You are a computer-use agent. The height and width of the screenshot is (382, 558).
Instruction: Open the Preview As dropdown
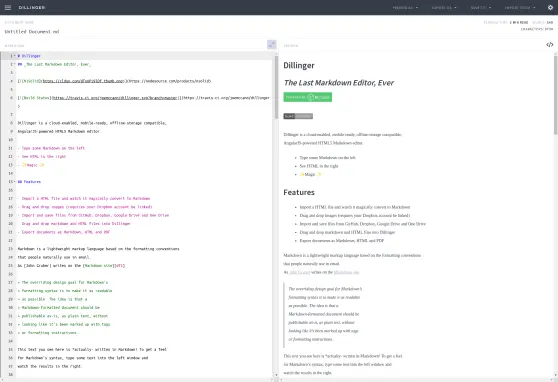point(405,7)
